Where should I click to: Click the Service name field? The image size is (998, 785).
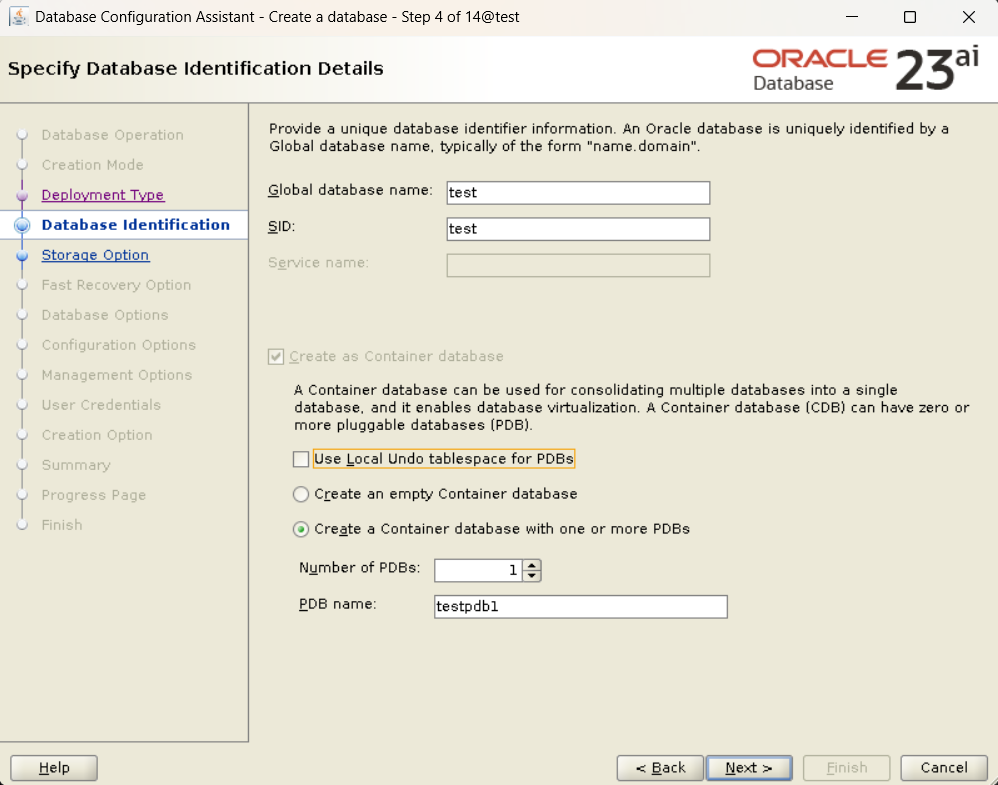[x=578, y=265]
